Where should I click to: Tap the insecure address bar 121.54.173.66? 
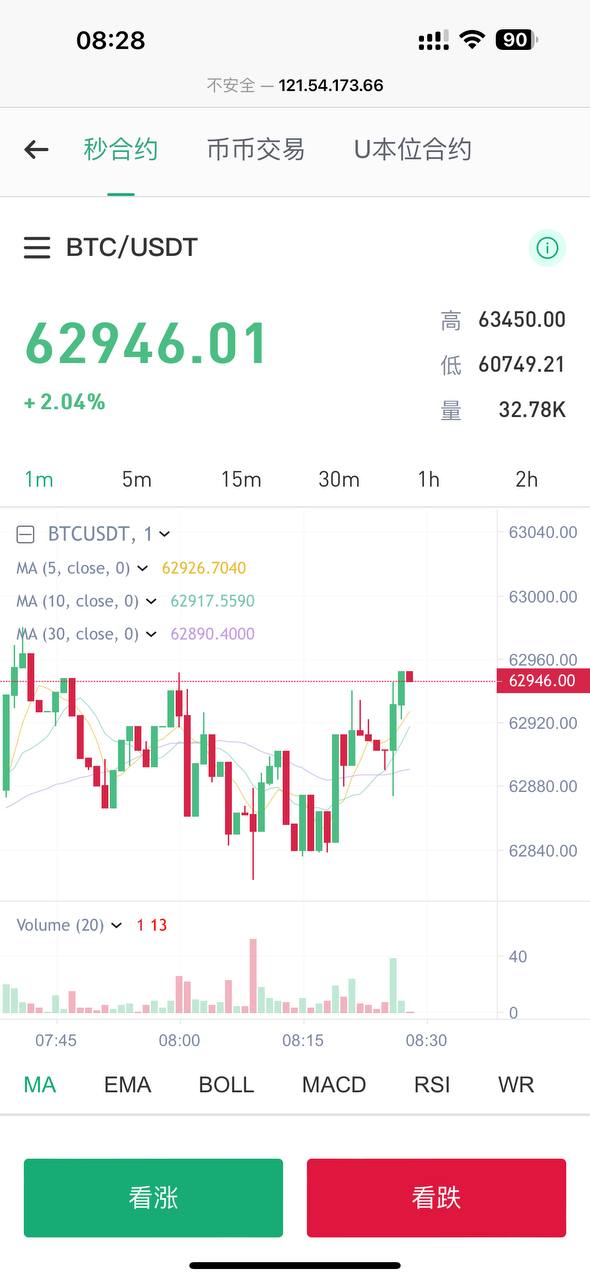295,85
